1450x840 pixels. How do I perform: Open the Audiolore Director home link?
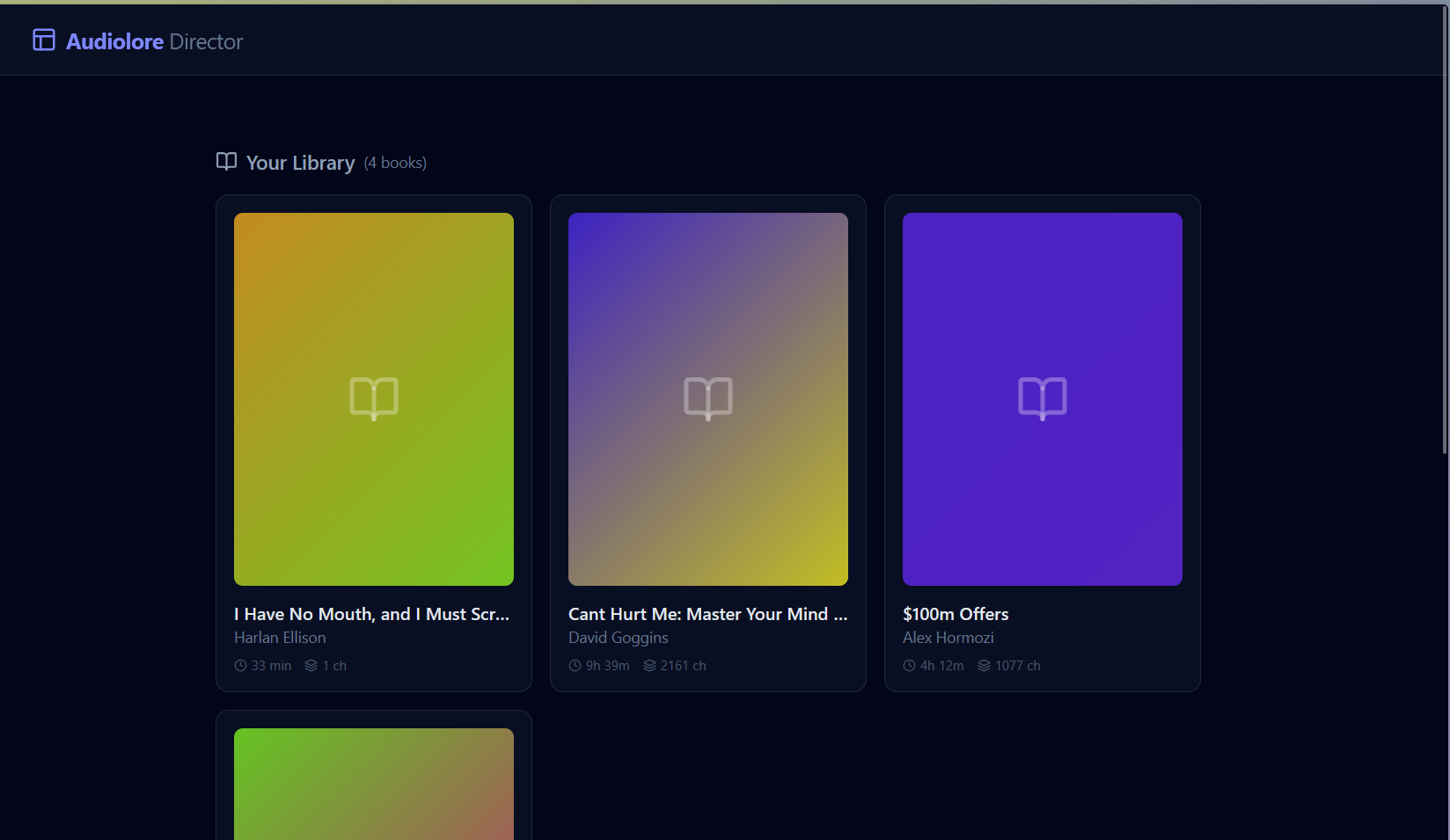tap(137, 41)
